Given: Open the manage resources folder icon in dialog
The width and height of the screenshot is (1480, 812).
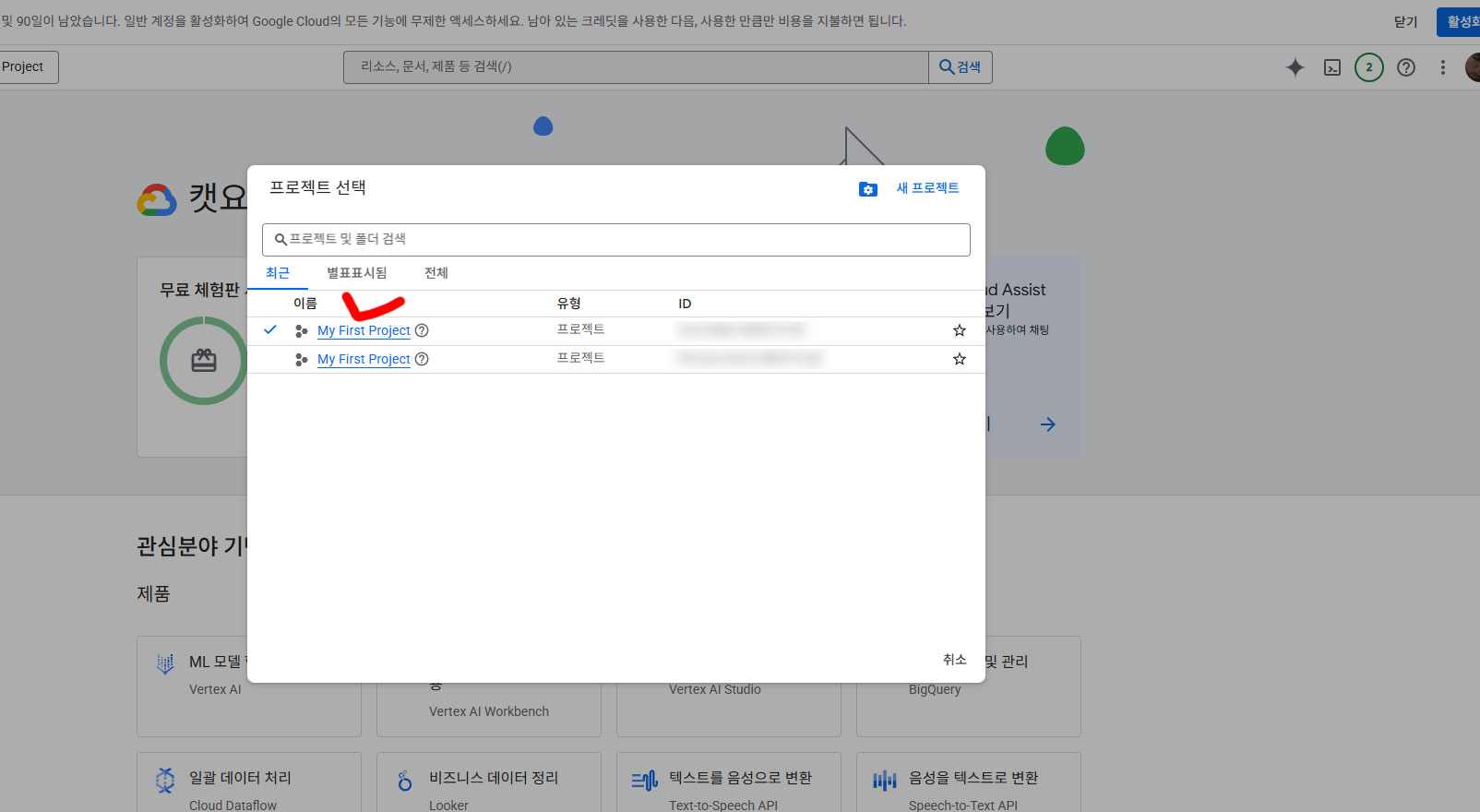Looking at the screenshot, I should click(x=868, y=189).
